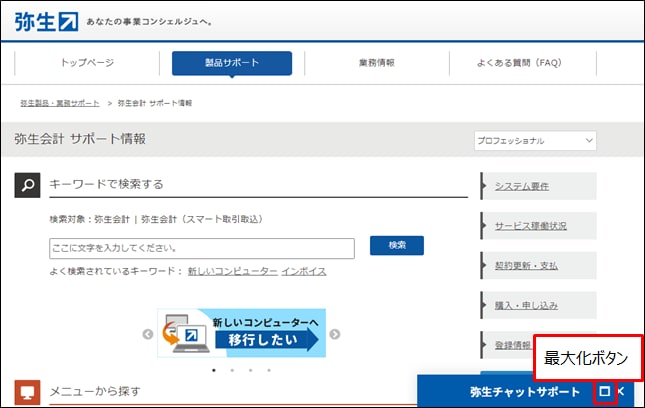645x408 pixels.
Task: Select the second carousel dot
Action: coord(232,370)
